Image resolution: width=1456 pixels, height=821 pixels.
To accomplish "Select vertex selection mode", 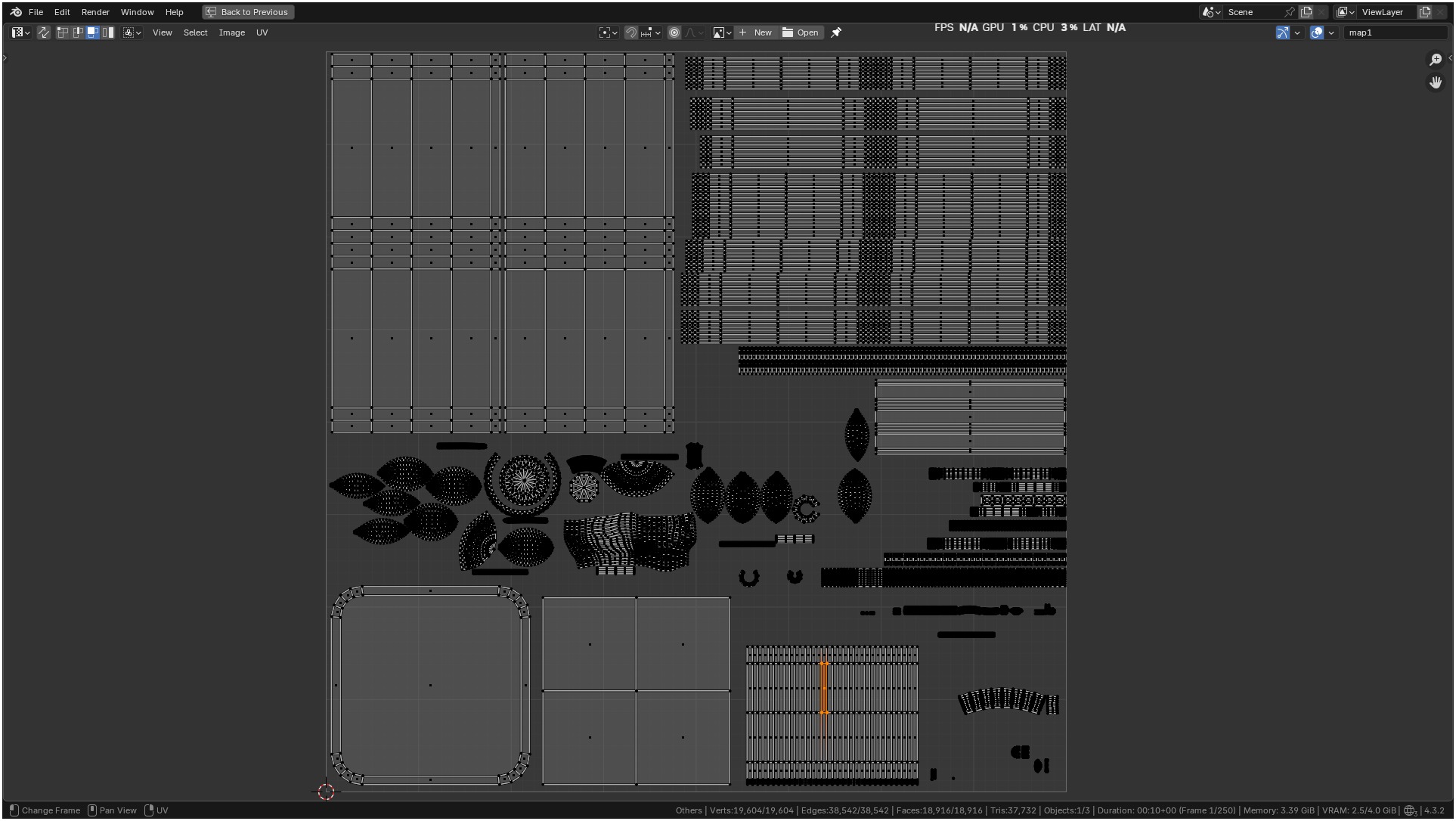I will pyautogui.click(x=63, y=33).
